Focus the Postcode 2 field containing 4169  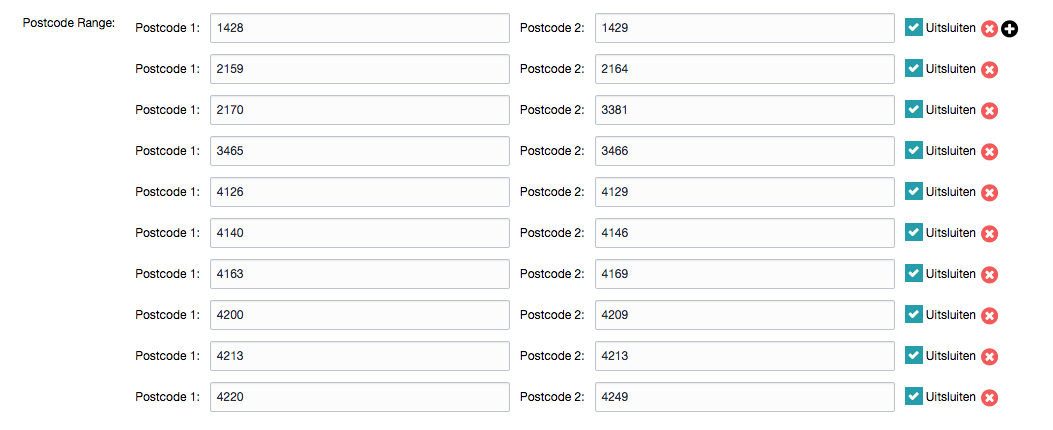pos(745,274)
